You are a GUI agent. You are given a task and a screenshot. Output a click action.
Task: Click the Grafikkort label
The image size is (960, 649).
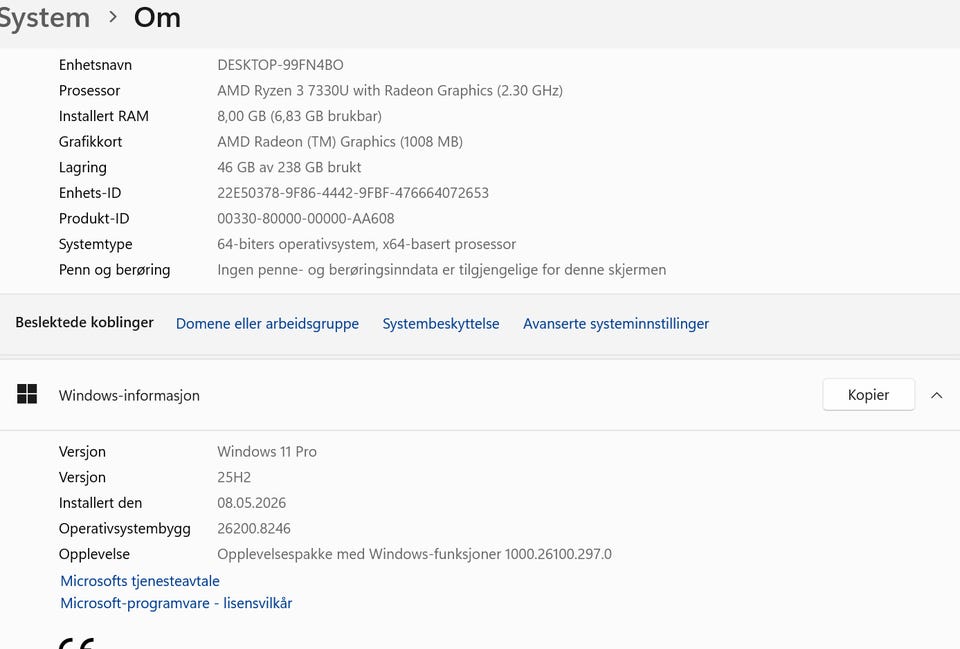click(x=90, y=142)
